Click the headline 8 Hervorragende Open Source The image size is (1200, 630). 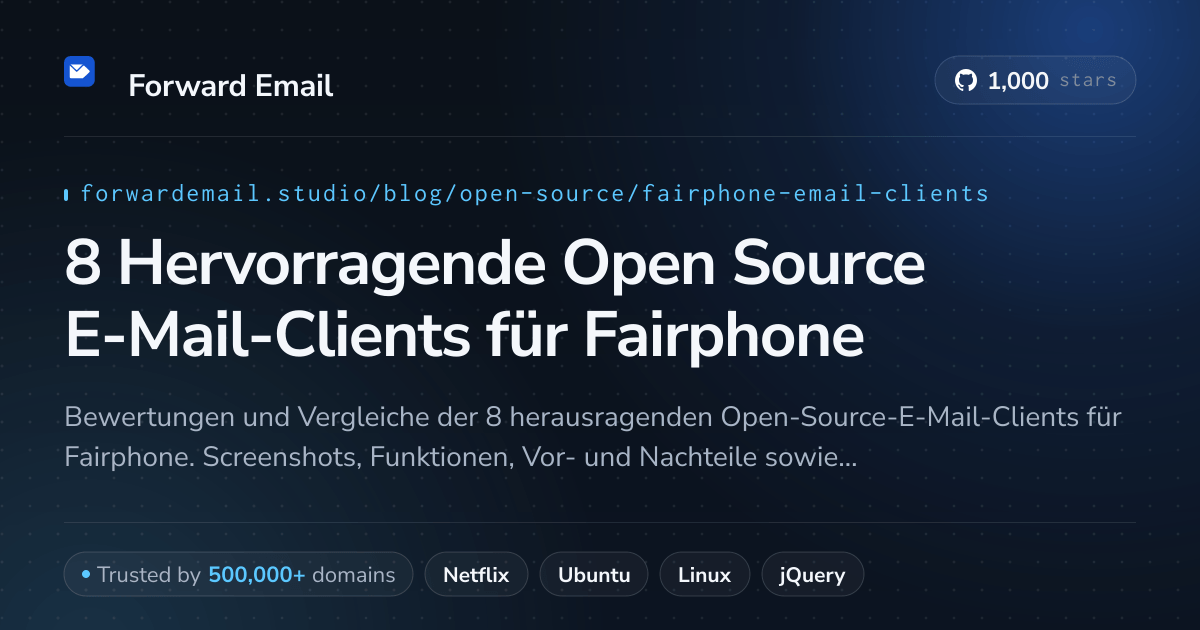(x=494, y=264)
